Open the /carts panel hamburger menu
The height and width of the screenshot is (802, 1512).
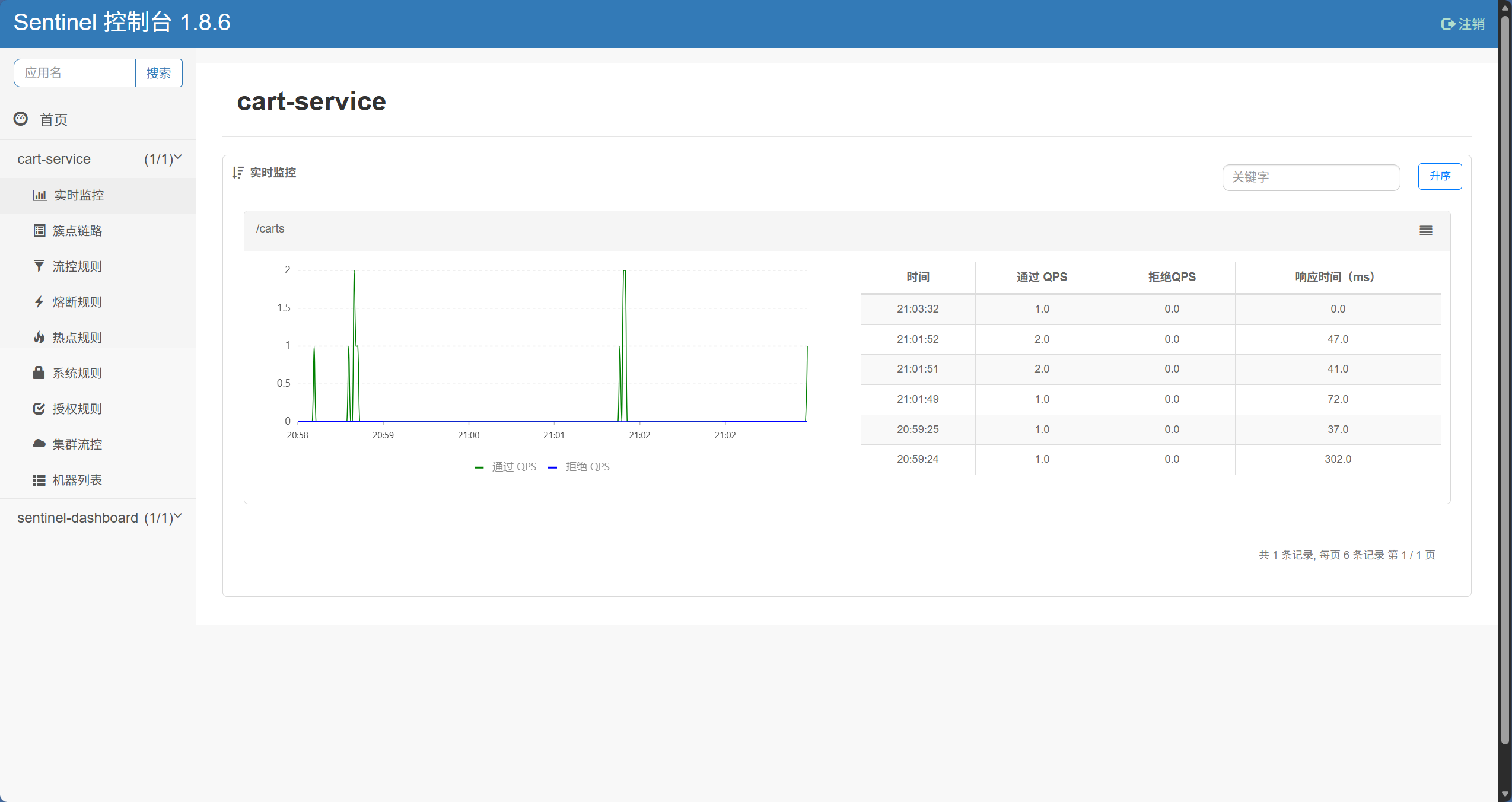(1425, 231)
